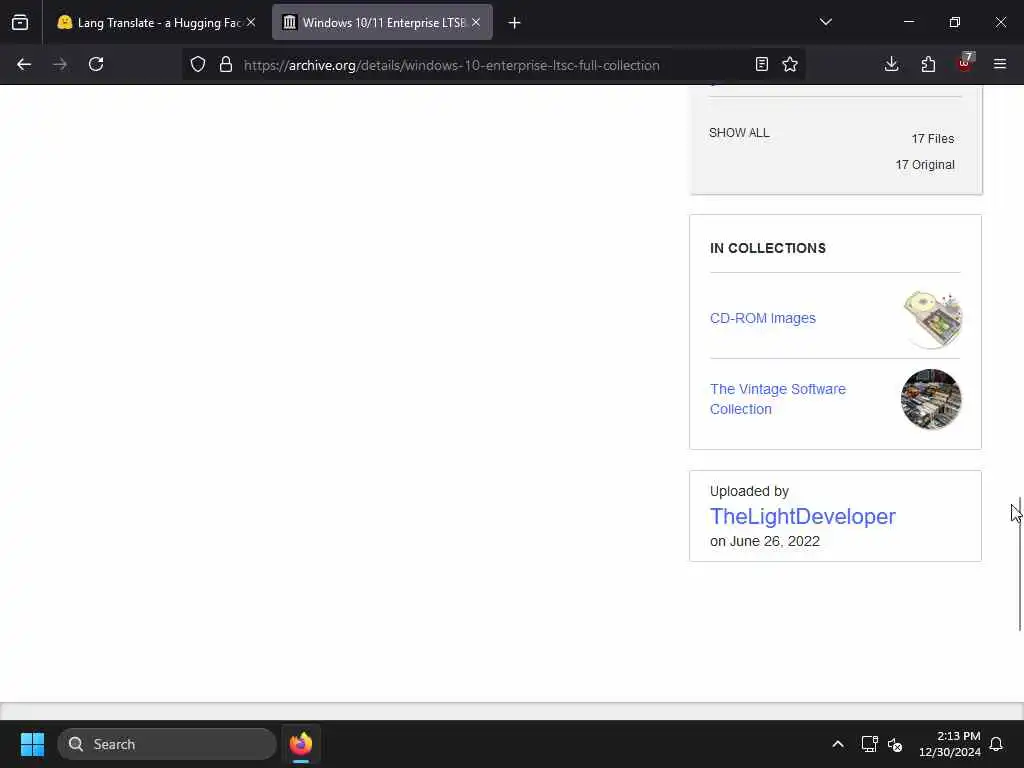Open CD-ROM Images collection link
Image resolution: width=1024 pixels, height=768 pixels.
tap(763, 318)
